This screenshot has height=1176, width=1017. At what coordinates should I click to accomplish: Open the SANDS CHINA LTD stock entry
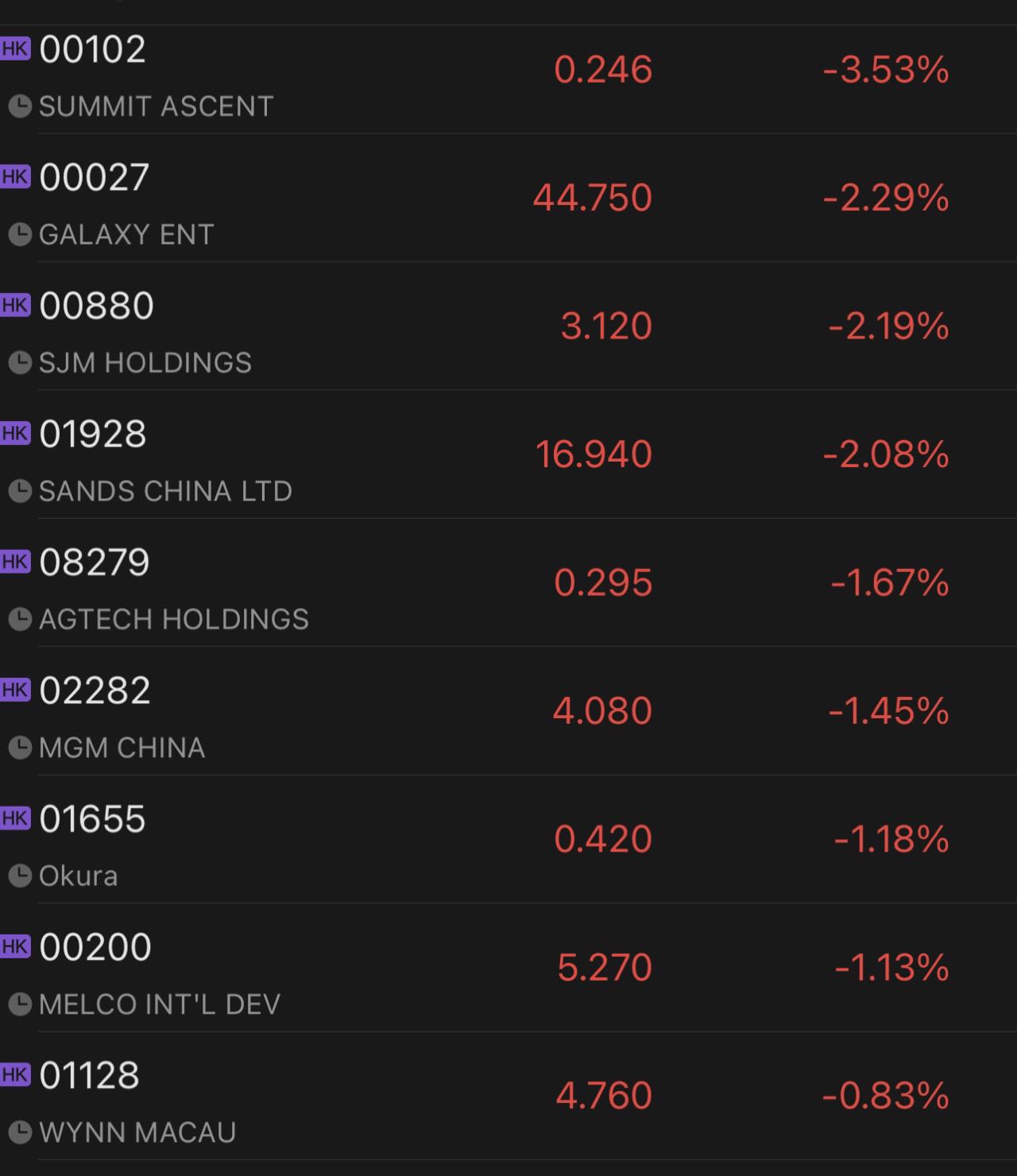click(508, 455)
